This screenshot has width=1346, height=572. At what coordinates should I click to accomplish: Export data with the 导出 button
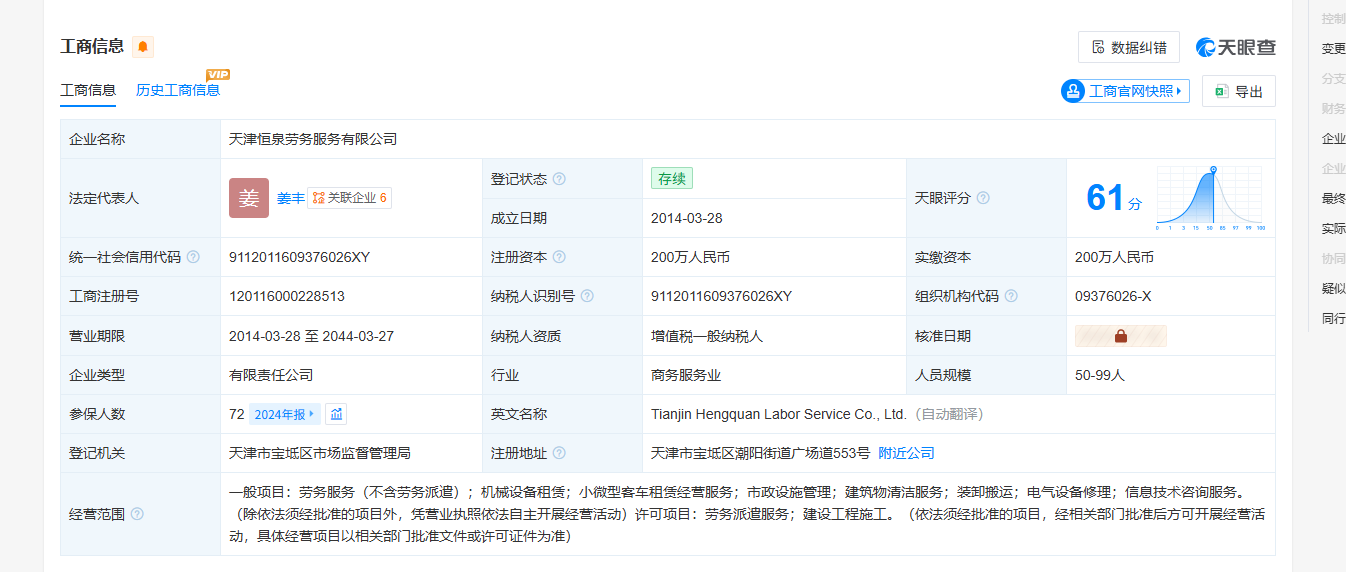[1238, 91]
